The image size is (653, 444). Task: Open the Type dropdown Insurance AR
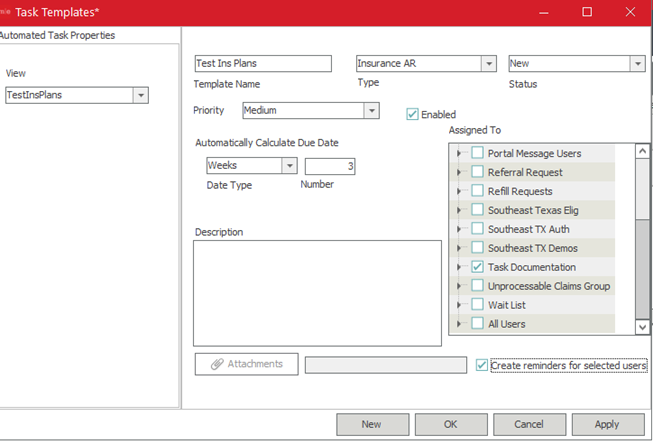tap(488, 63)
